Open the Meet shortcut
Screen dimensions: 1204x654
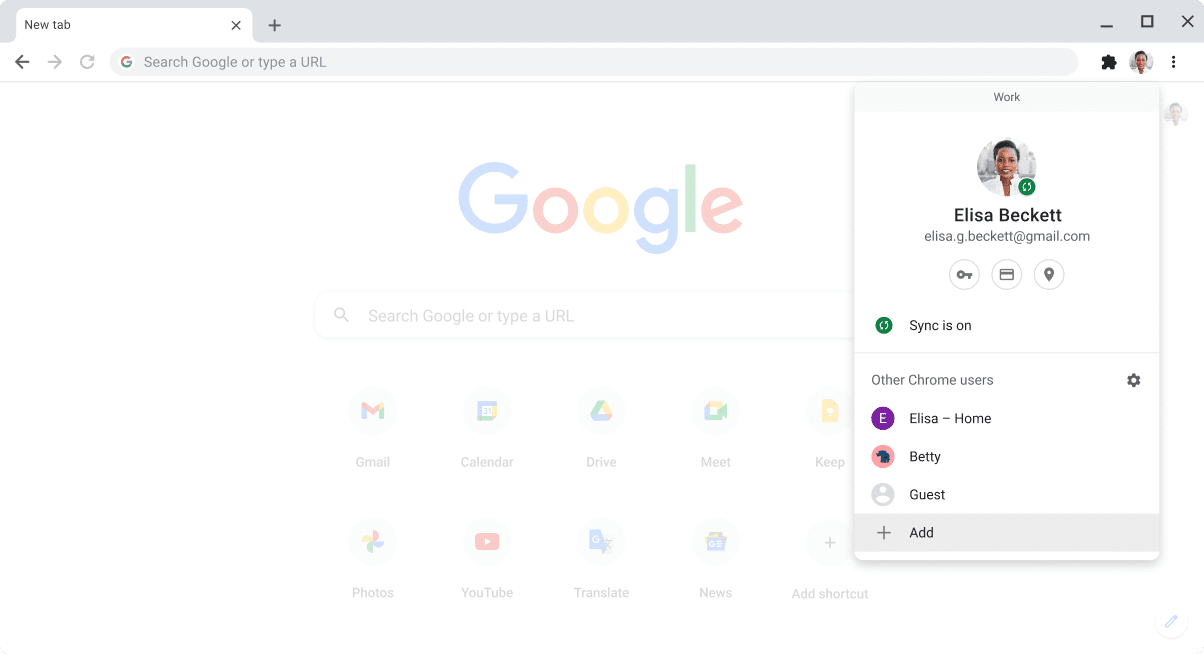(716, 428)
